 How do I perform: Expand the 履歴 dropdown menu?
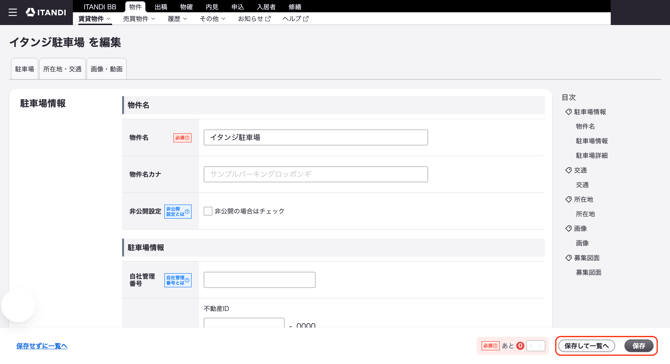point(177,19)
